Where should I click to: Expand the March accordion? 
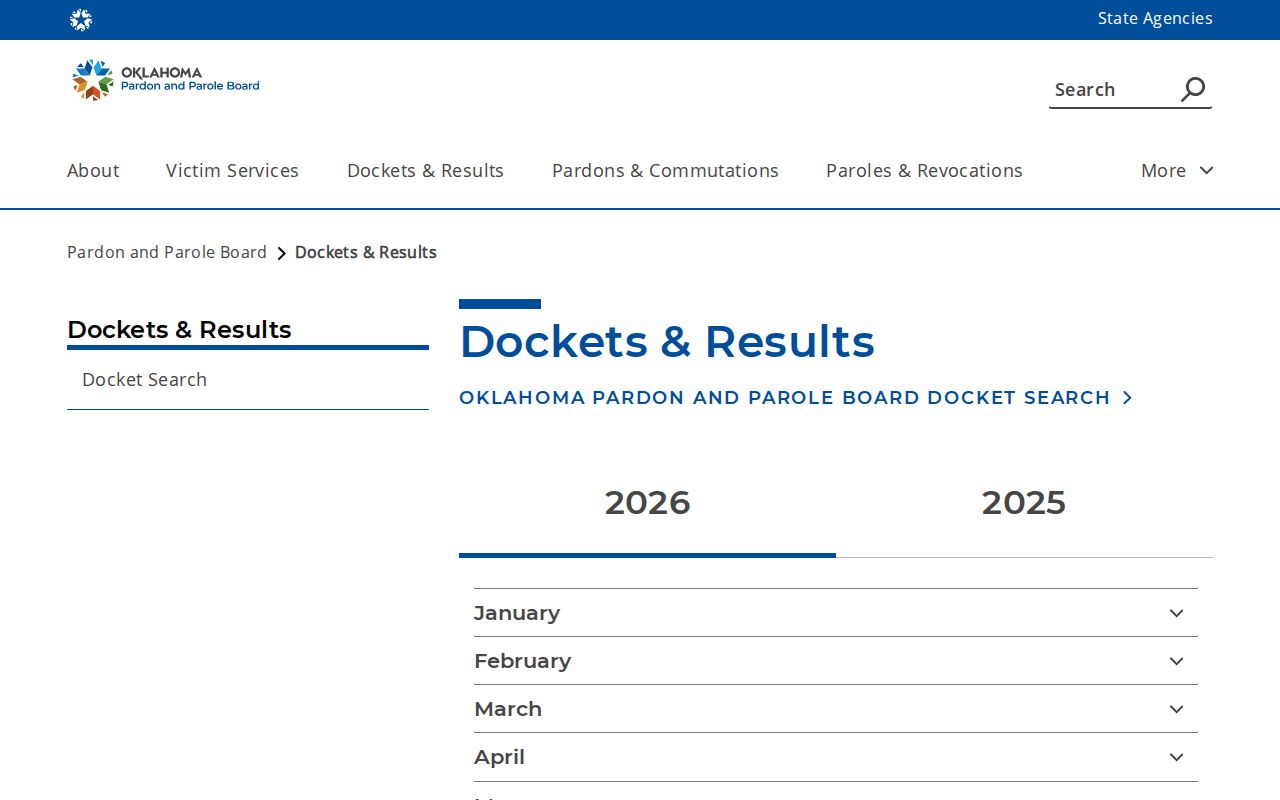[x=836, y=709]
